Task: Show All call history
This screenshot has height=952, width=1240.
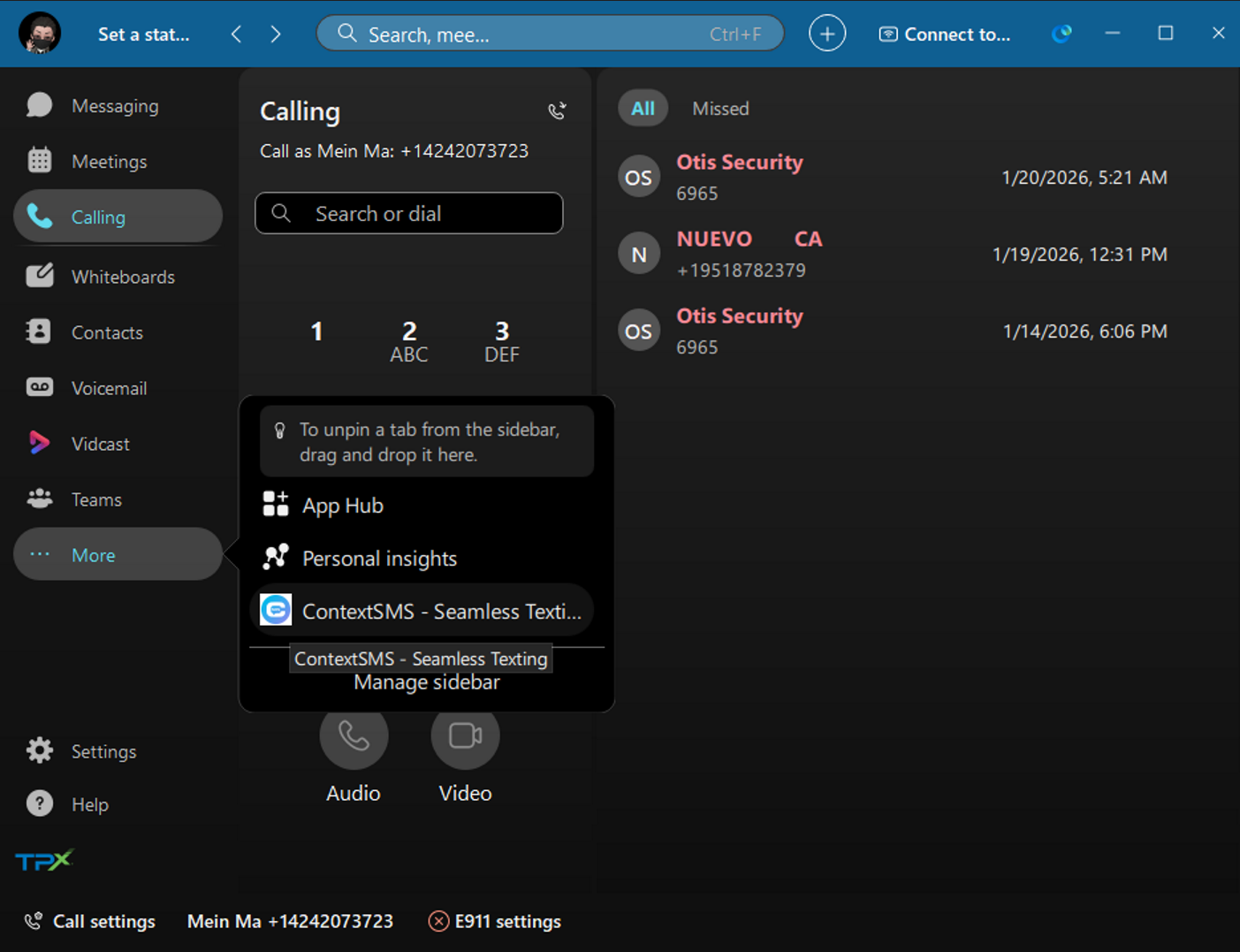Action: [x=643, y=109]
